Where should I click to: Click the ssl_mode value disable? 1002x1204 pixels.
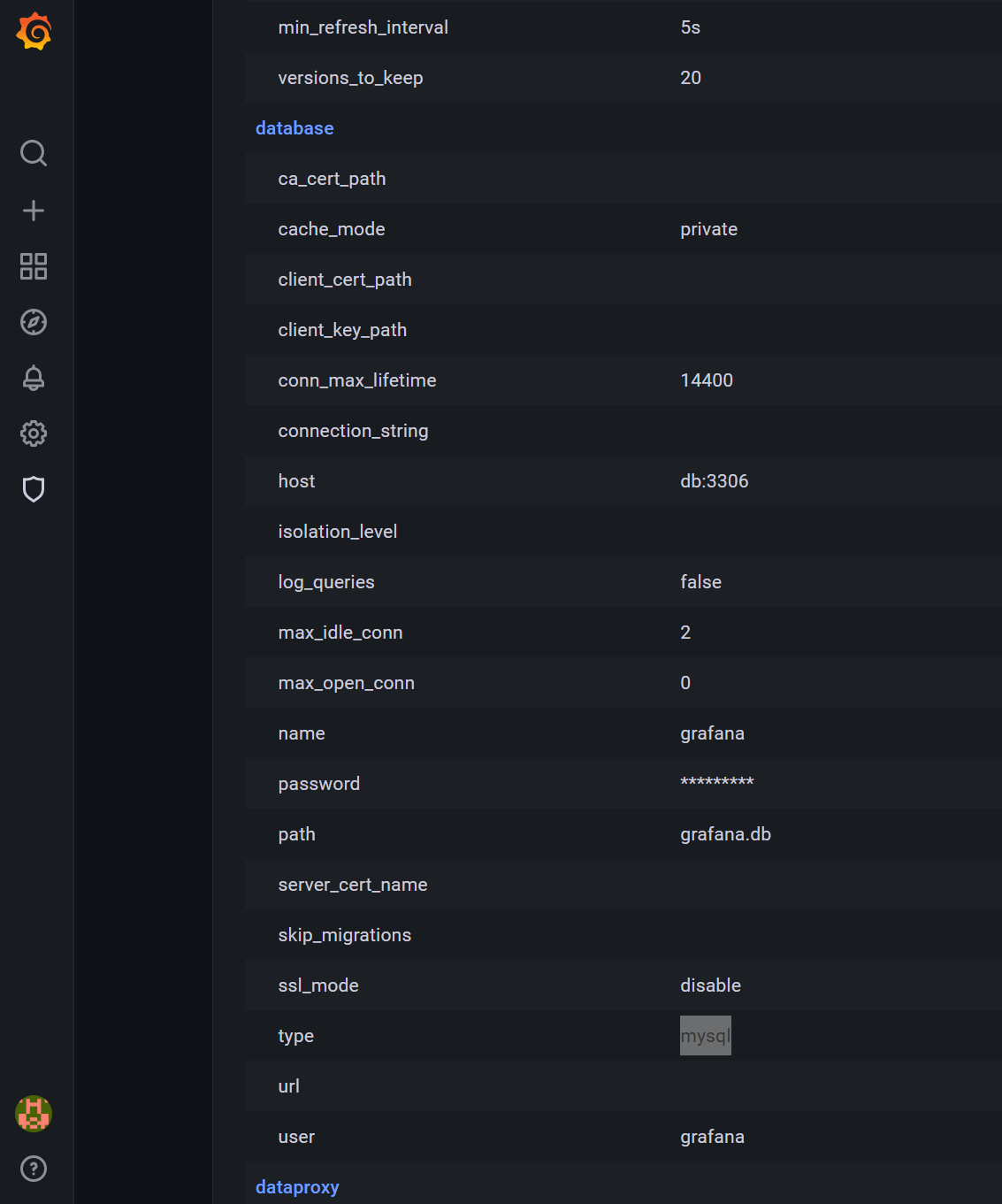pos(711,985)
